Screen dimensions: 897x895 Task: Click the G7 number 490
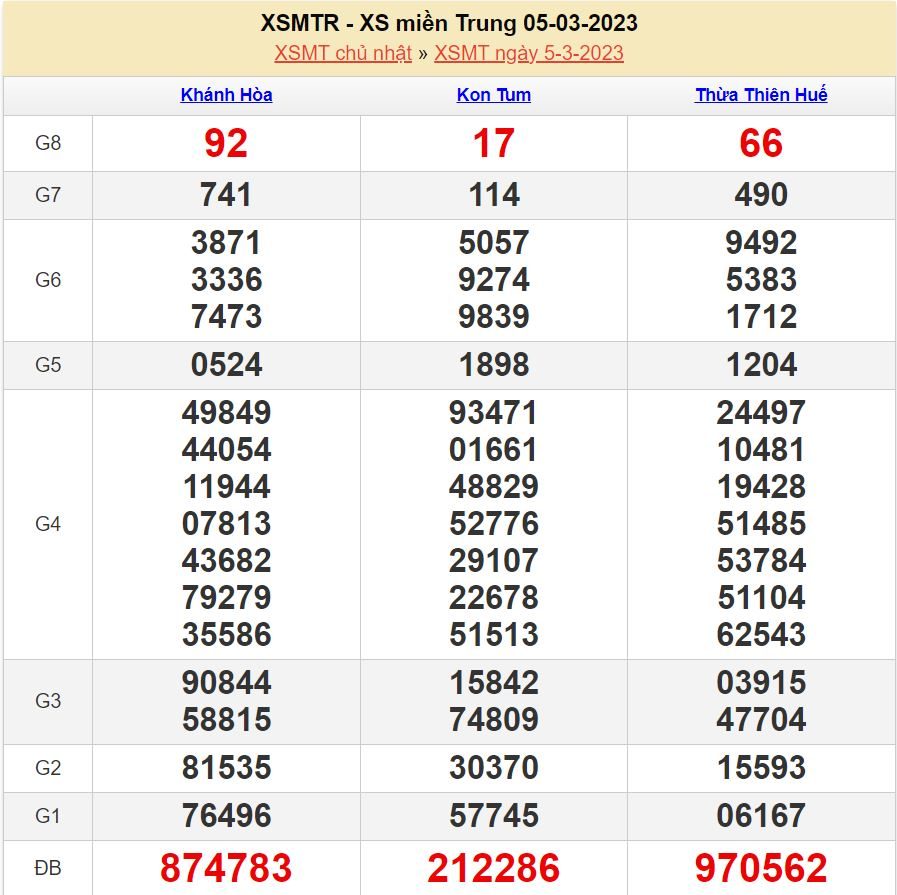[x=761, y=195]
